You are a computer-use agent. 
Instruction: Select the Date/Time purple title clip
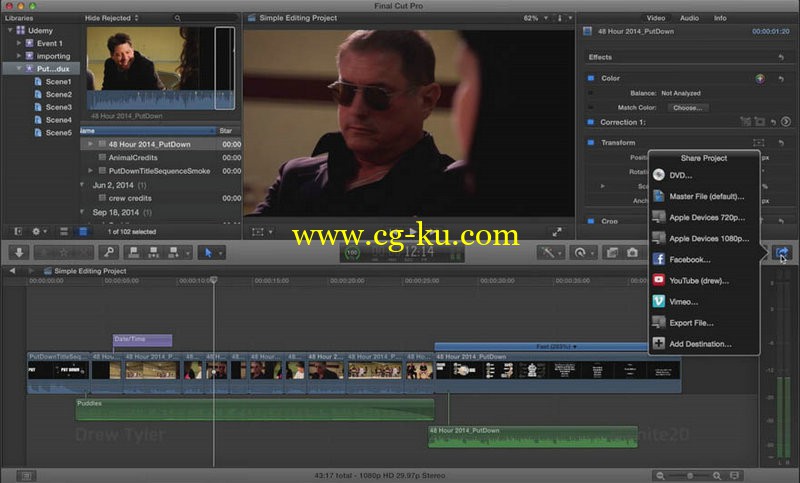coord(142,340)
